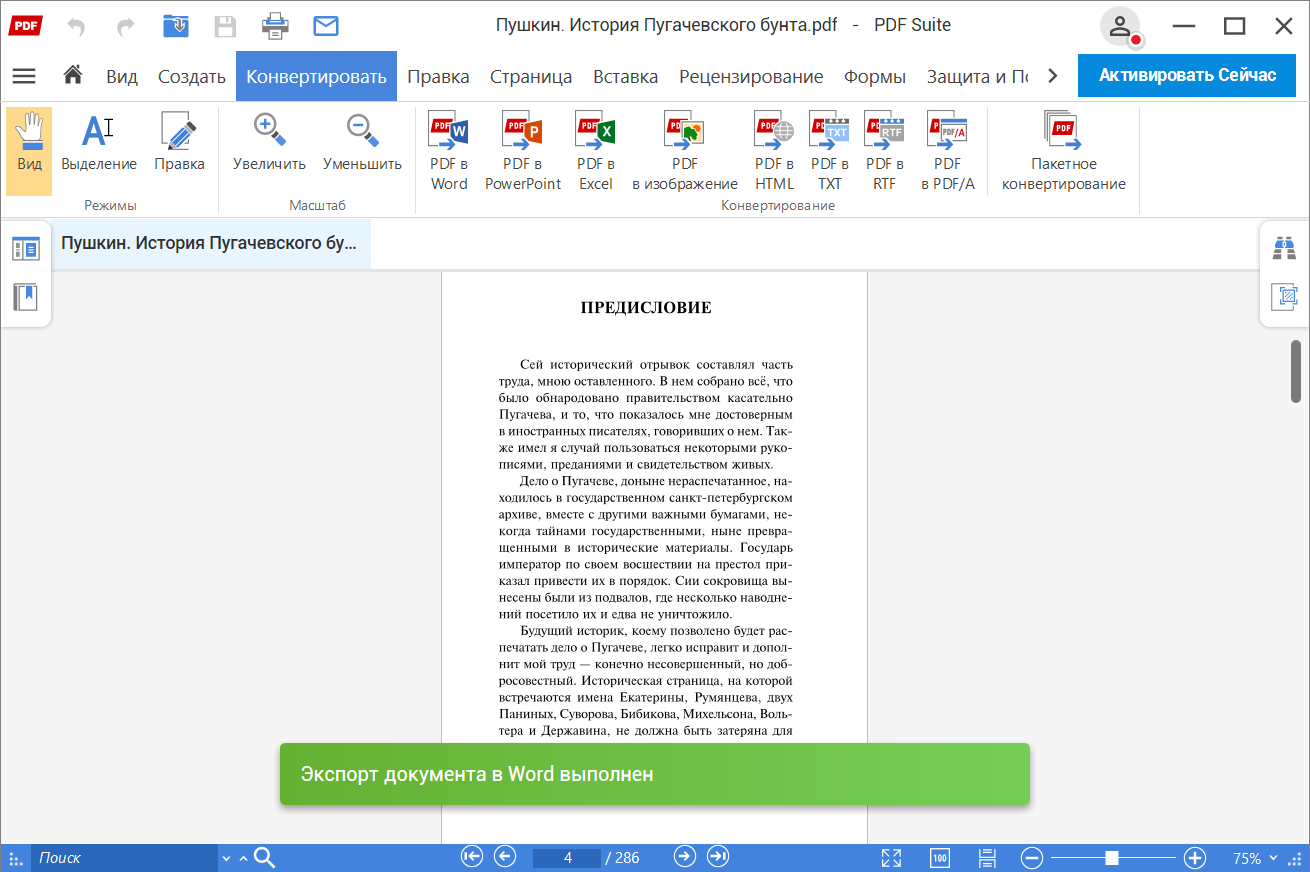The width and height of the screenshot is (1310, 872).
Task: Click Увеличить to zoom in
Action: click(x=269, y=143)
